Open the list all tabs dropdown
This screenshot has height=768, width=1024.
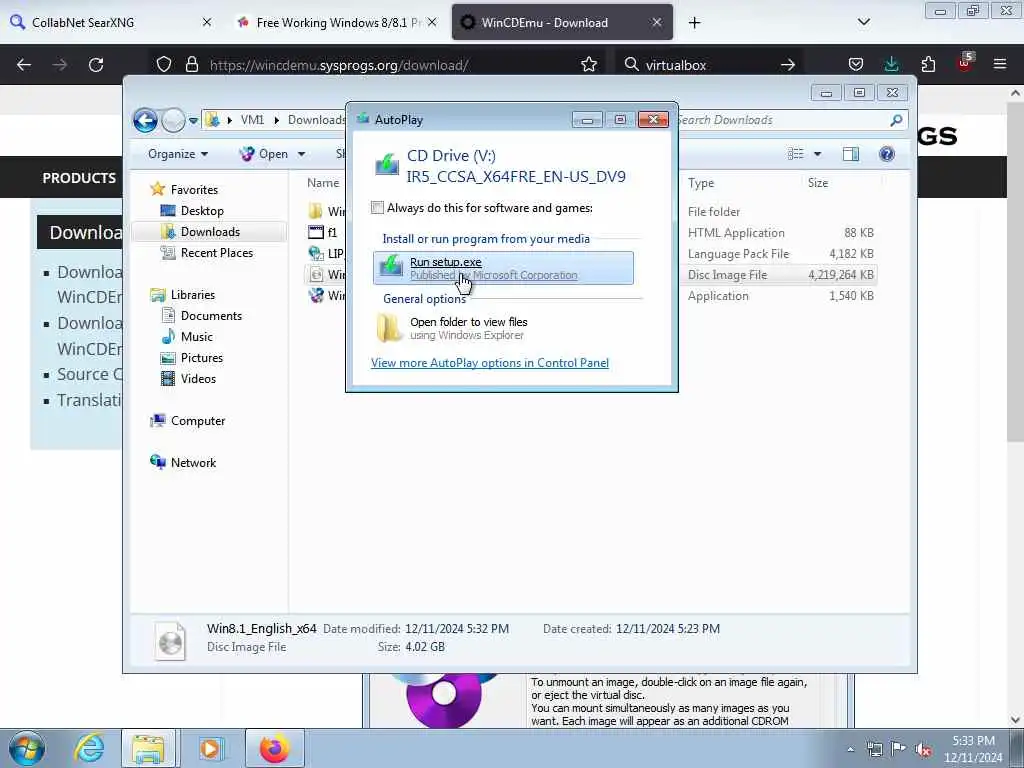point(863,22)
